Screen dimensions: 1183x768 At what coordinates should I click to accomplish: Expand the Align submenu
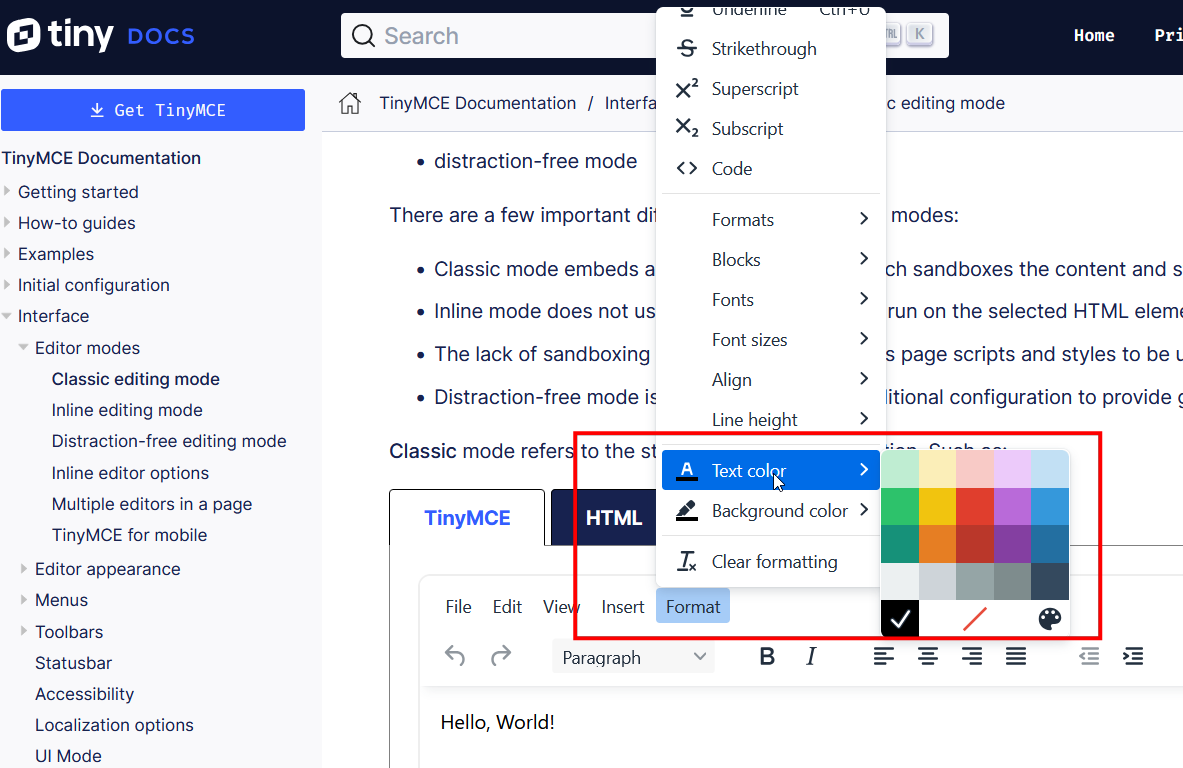pos(771,379)
